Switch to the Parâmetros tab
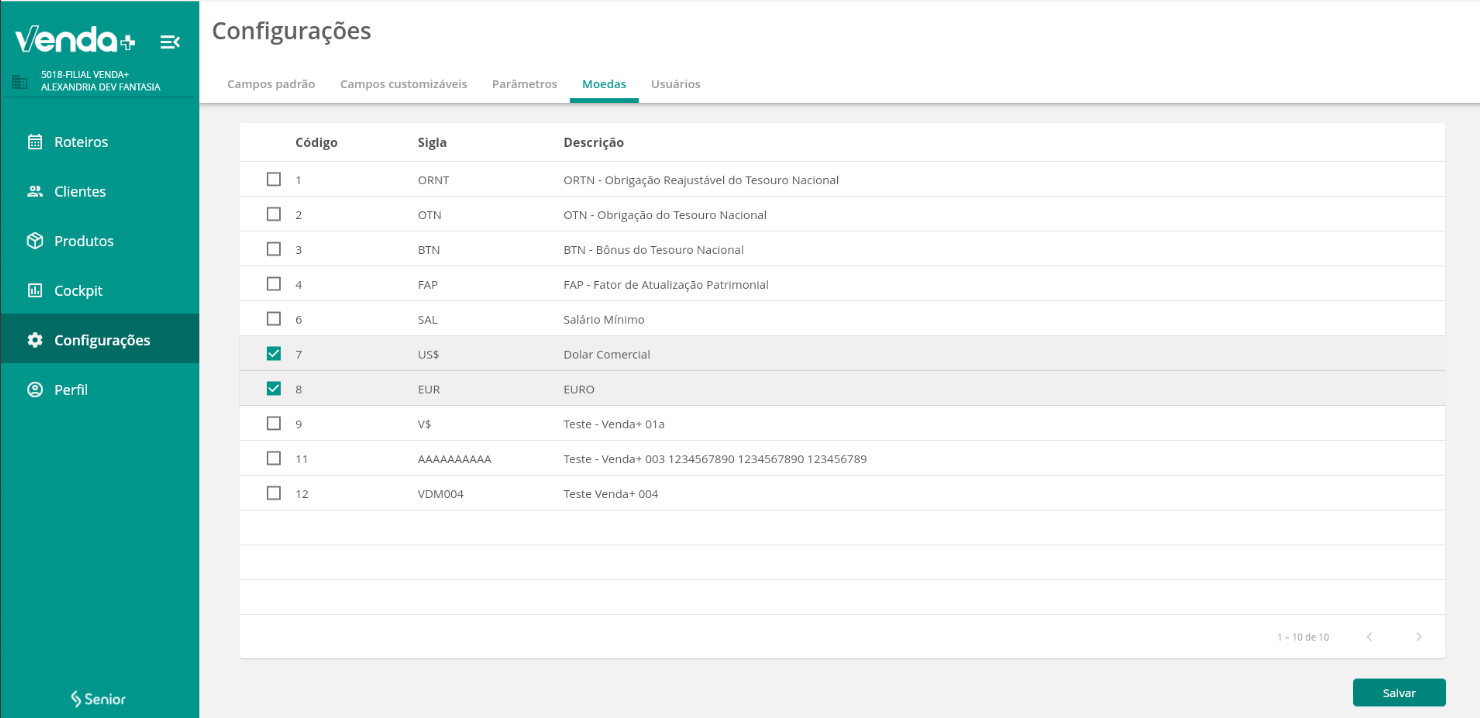The image size is (1480, 718). [x=524, y=84]
